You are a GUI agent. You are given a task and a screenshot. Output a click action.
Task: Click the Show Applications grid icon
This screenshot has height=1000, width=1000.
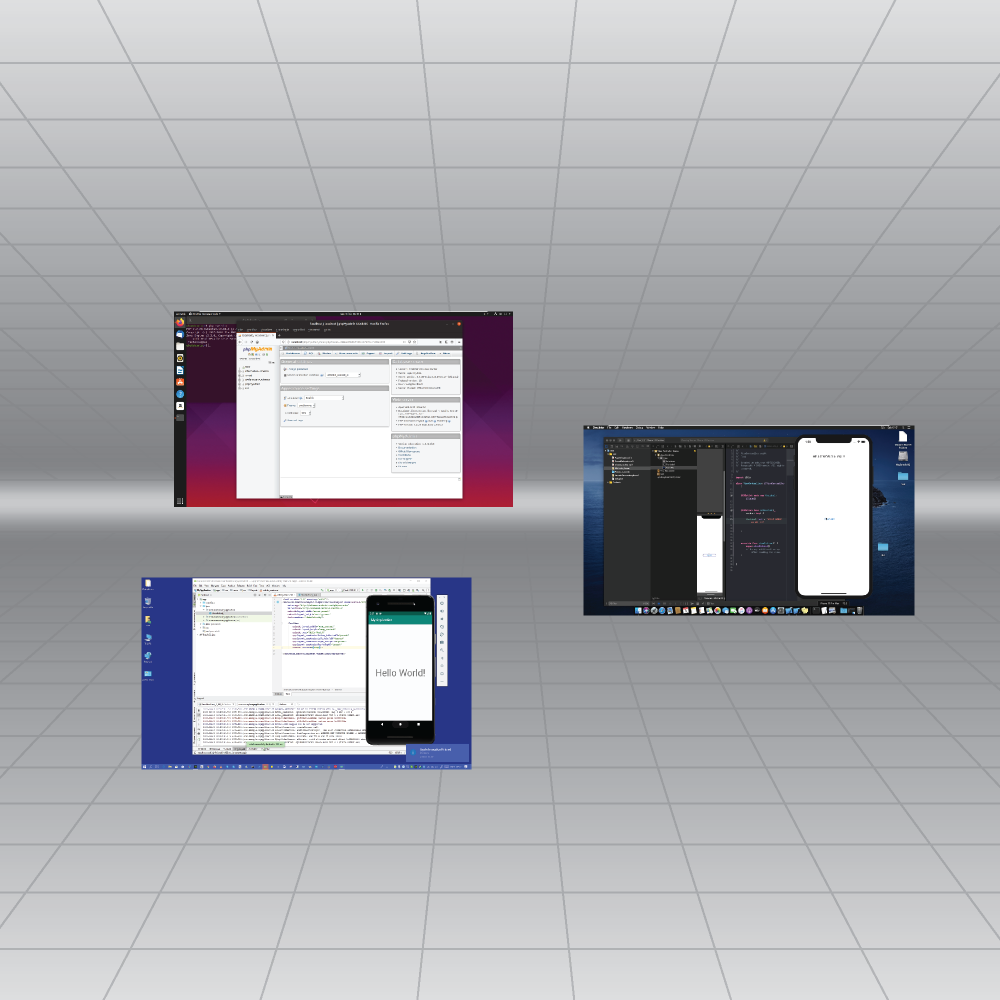[180, 500]
